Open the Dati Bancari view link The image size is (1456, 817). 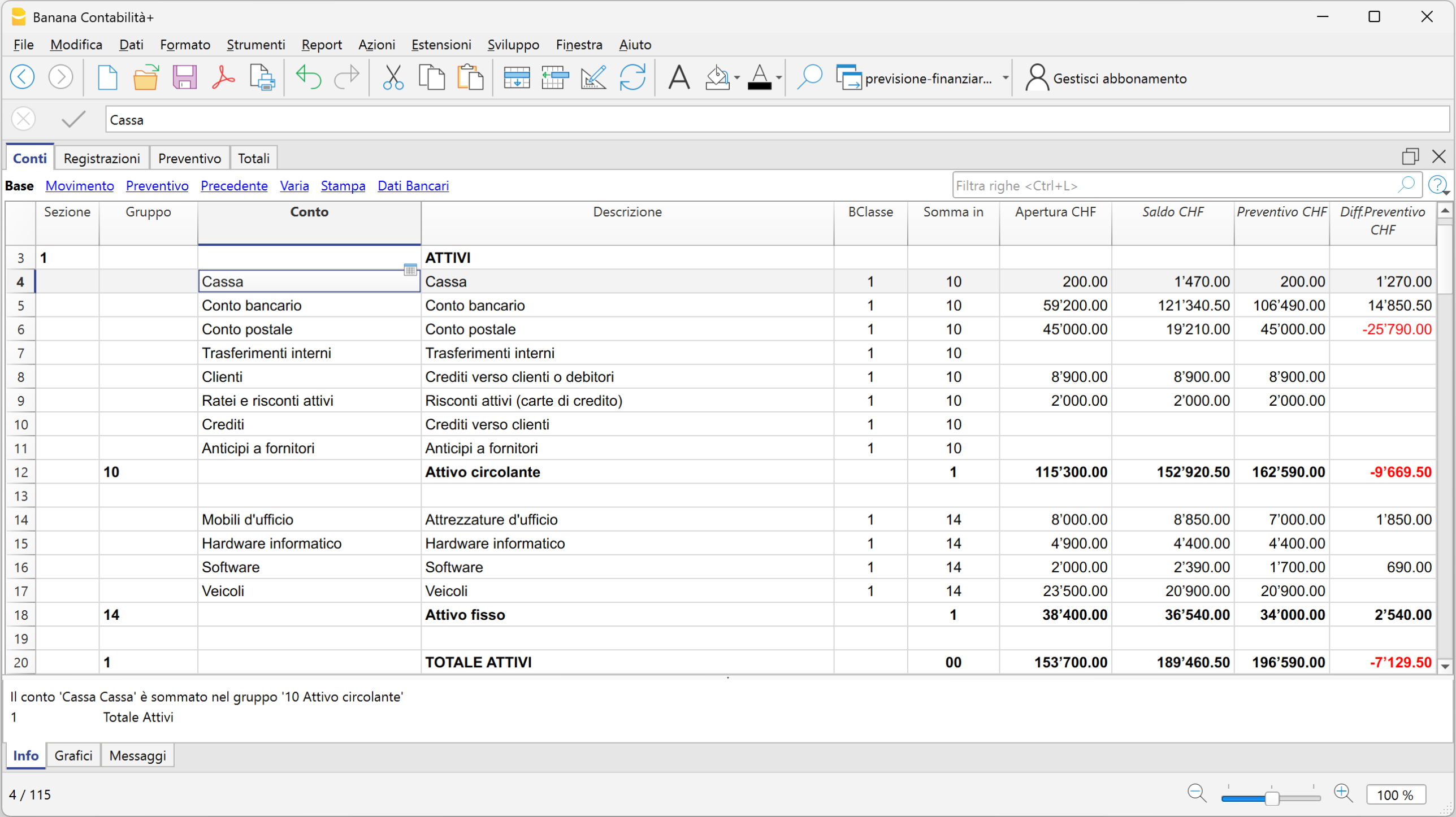pyautogui.click(x=413, y=186)
